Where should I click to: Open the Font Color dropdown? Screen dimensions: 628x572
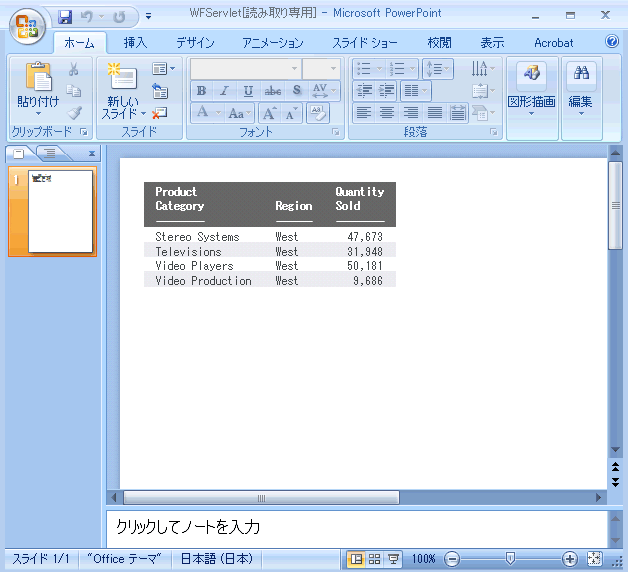pos(207,113)
